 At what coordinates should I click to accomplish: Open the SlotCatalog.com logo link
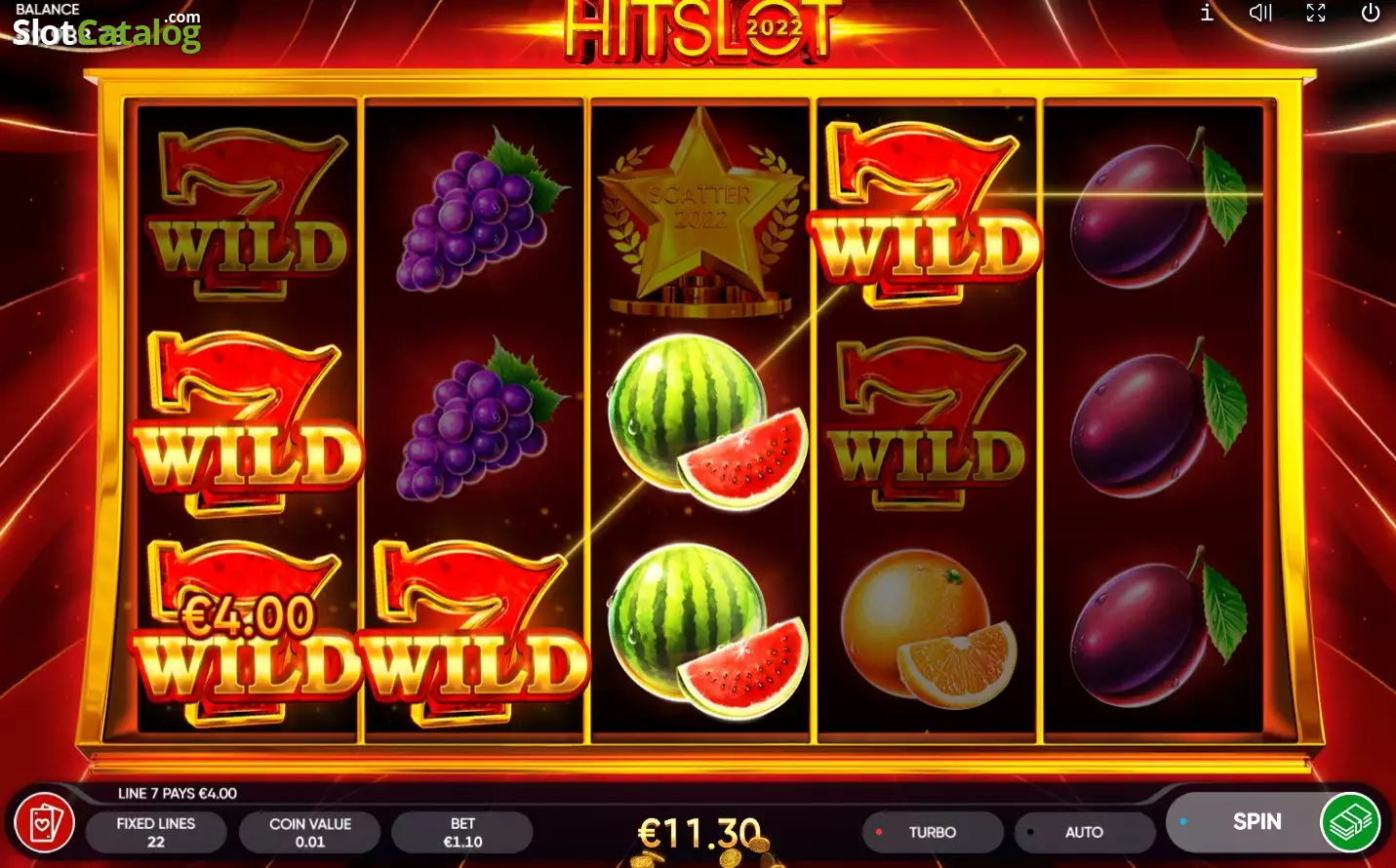(106, 29)
